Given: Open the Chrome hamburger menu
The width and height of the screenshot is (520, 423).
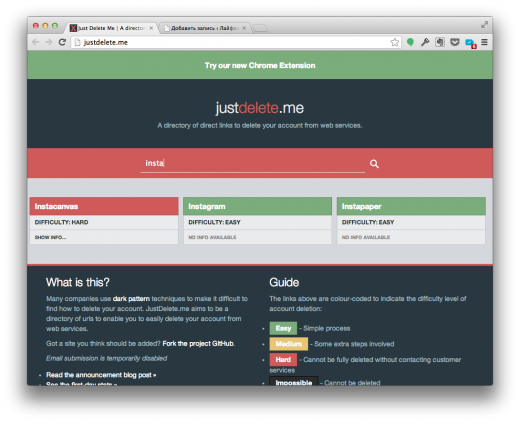Looking at the screenshot, I should pyautogui.click(x=484, y=42).
